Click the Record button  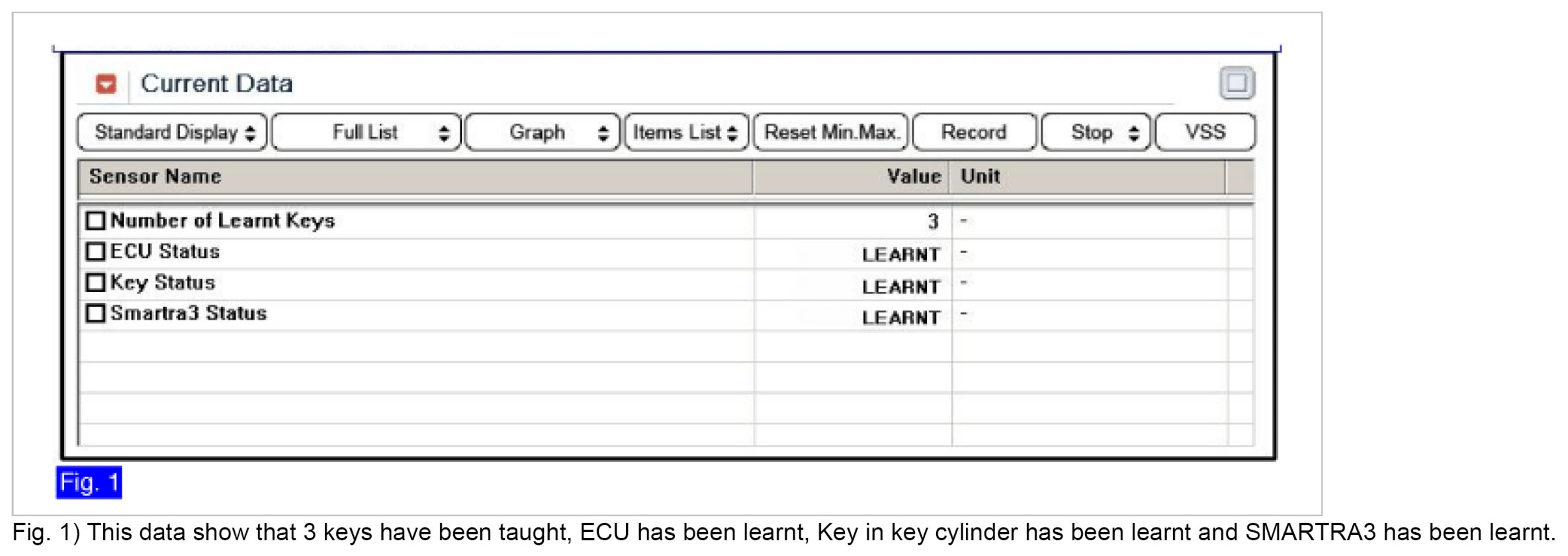[x=973, y=132]
